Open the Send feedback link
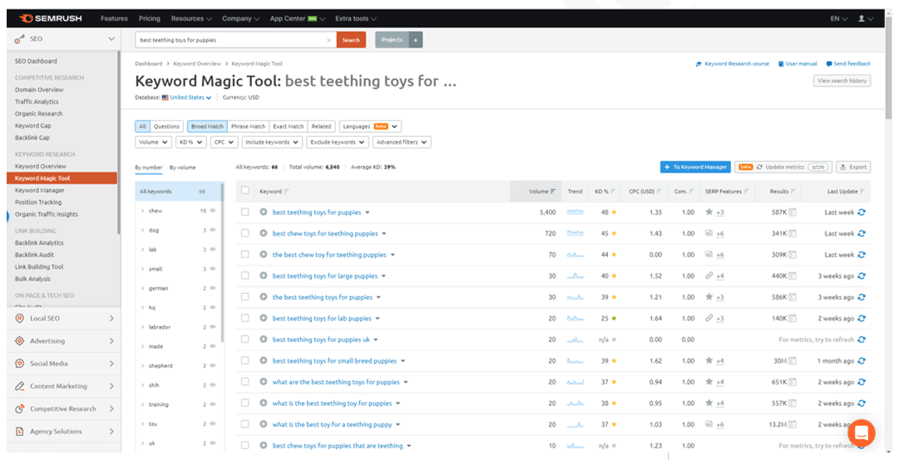Image resolution: width=900 pixels, height=460 pixels. tap(848, 64)
